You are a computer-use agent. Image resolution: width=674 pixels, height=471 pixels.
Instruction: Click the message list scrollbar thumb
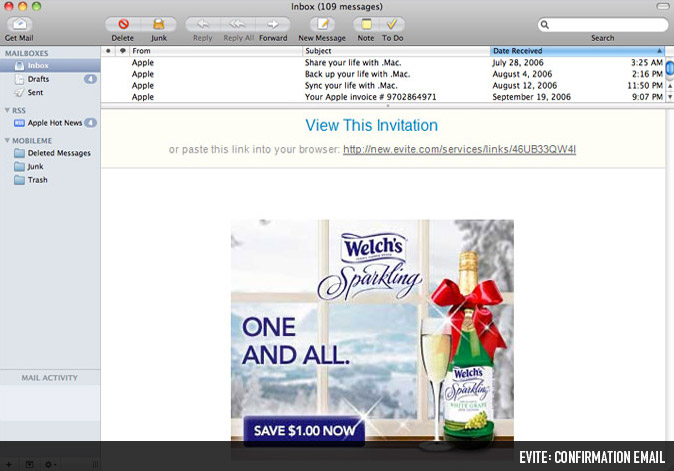pyautogui.click(x=670, y=69)
